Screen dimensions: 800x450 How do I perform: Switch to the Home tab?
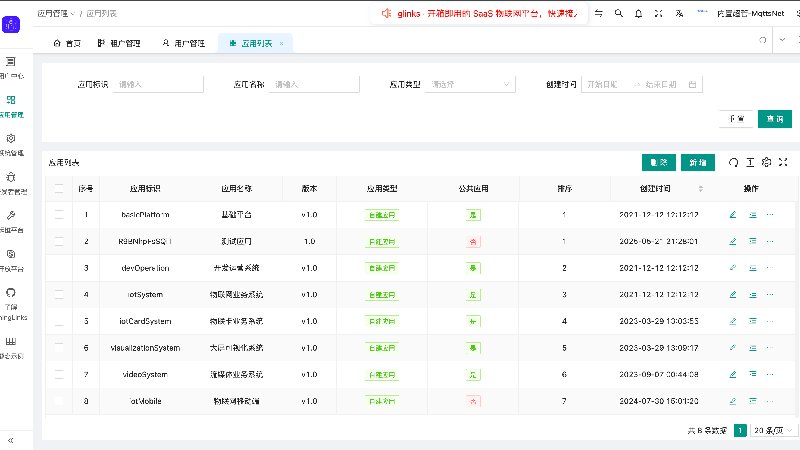tap(67, 43)
